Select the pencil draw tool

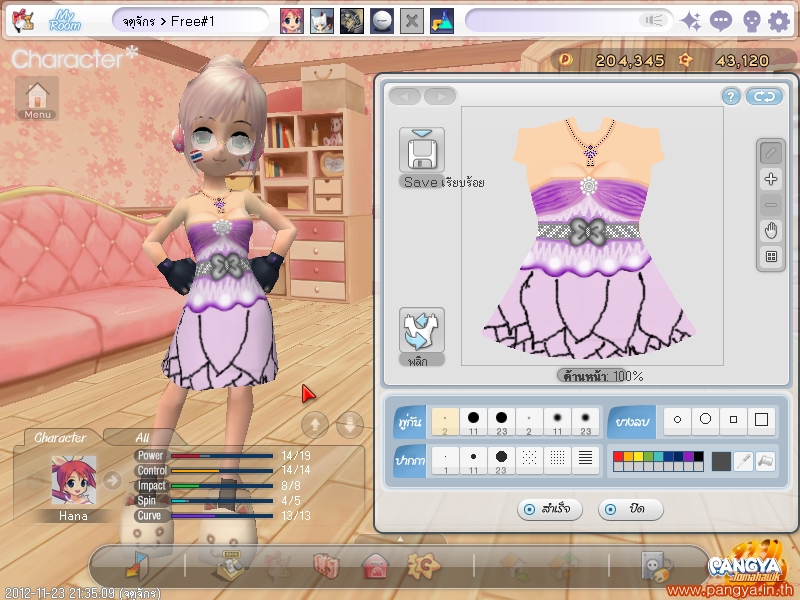coord(771,153)
